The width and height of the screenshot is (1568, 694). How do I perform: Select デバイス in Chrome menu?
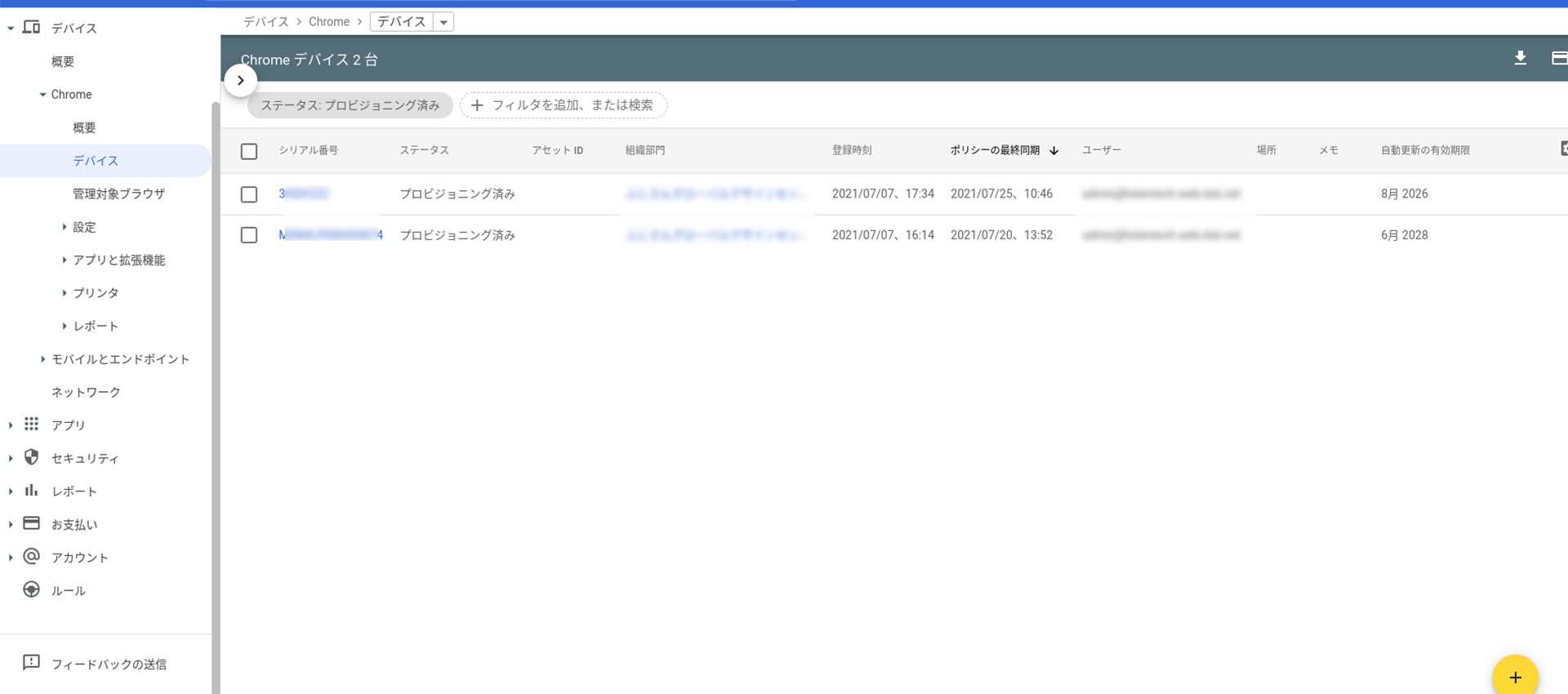(x=96, y=161)
